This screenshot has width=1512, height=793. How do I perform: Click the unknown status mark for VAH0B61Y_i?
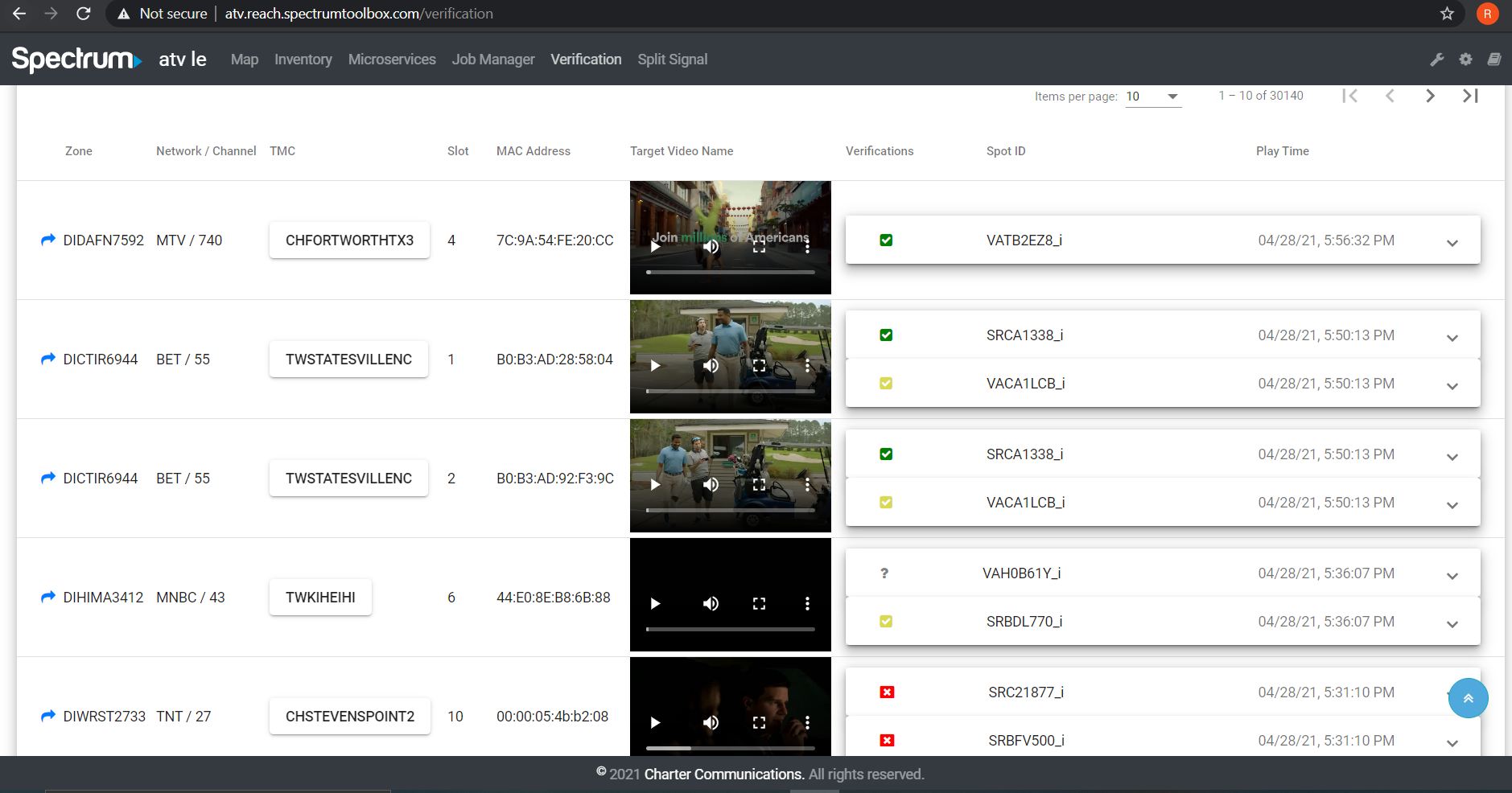click(x=884, y=573)
